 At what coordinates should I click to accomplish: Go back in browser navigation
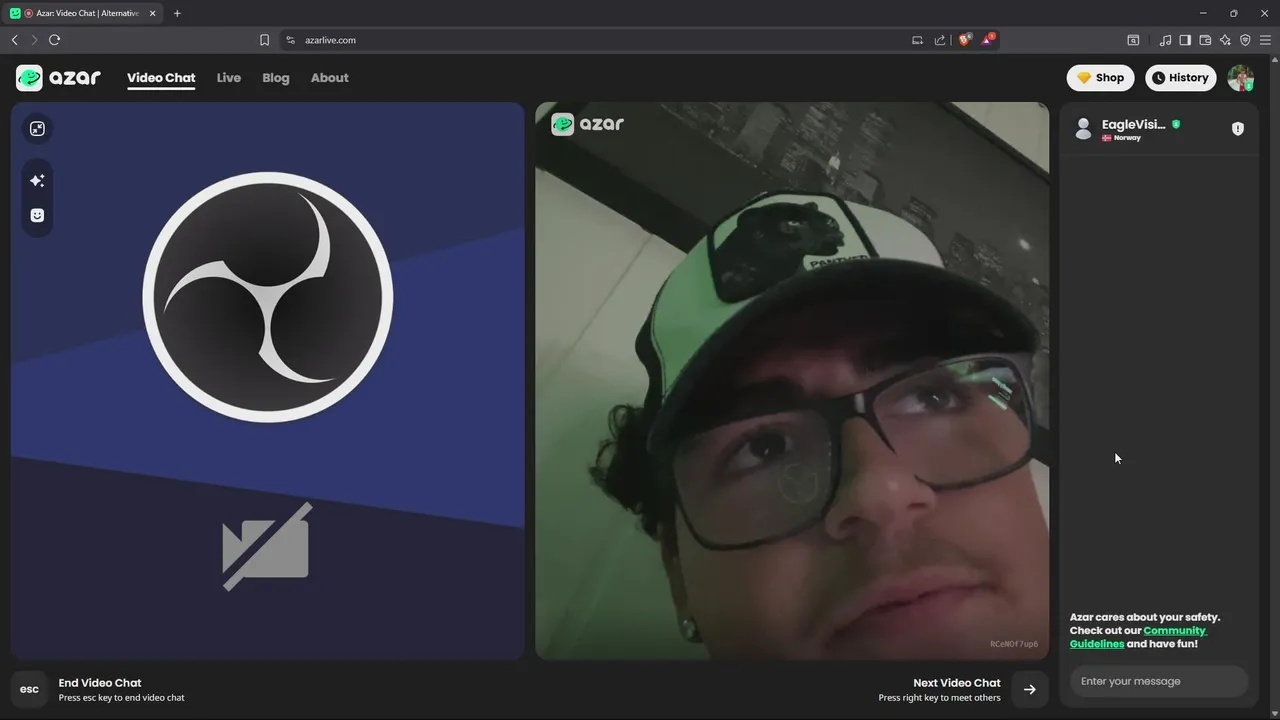[14, 40]
